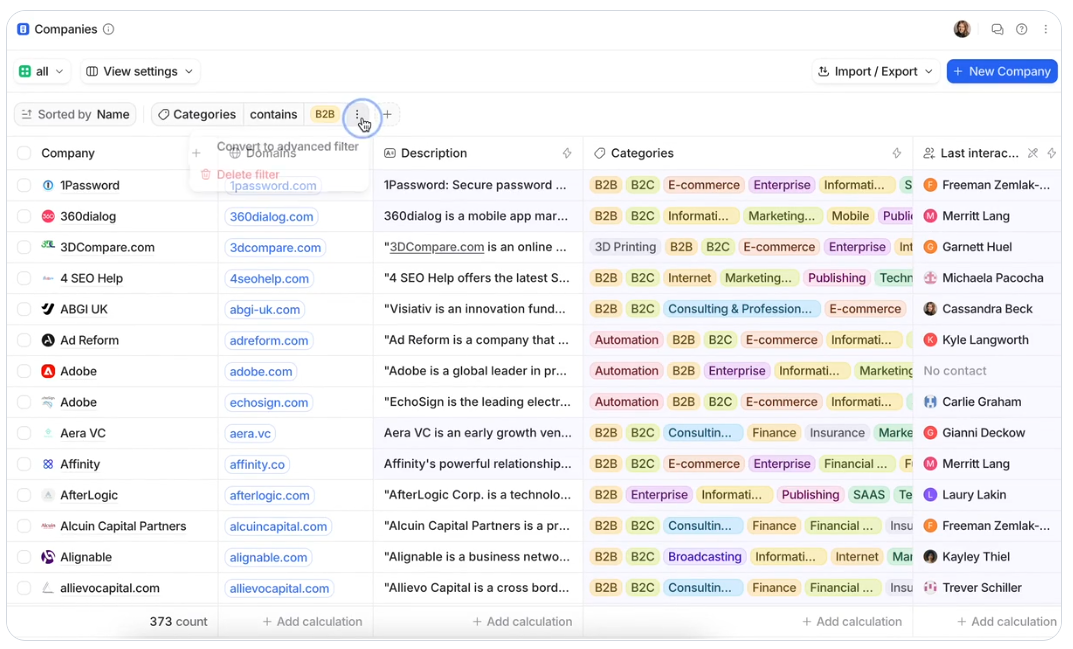Viewport: 1073px width, 649px height.
Task: Add calculation under Description column
Action: (x=522, y=622)
